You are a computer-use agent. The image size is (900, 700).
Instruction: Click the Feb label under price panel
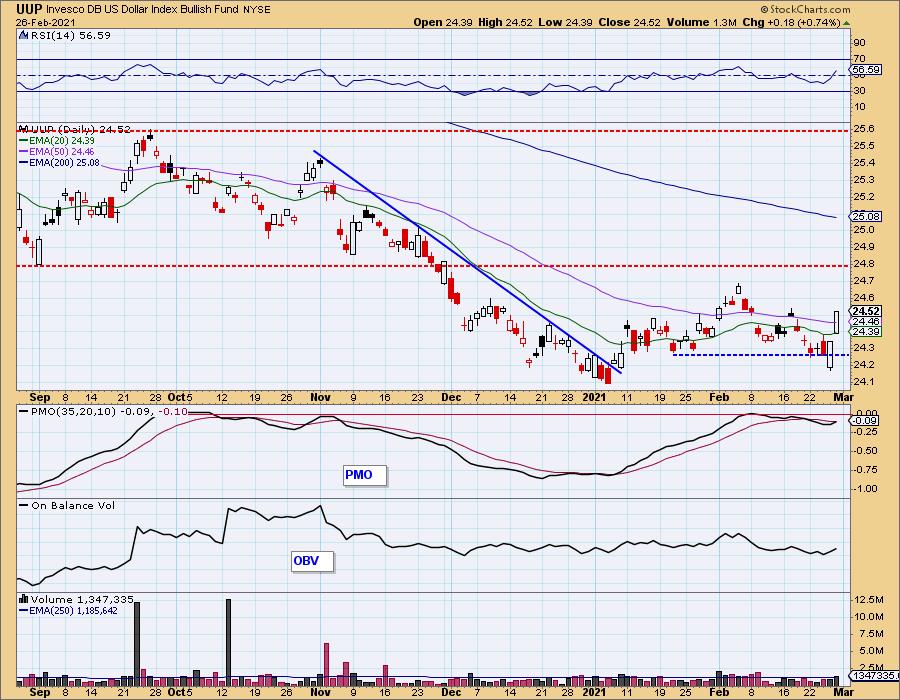[719, 397]
